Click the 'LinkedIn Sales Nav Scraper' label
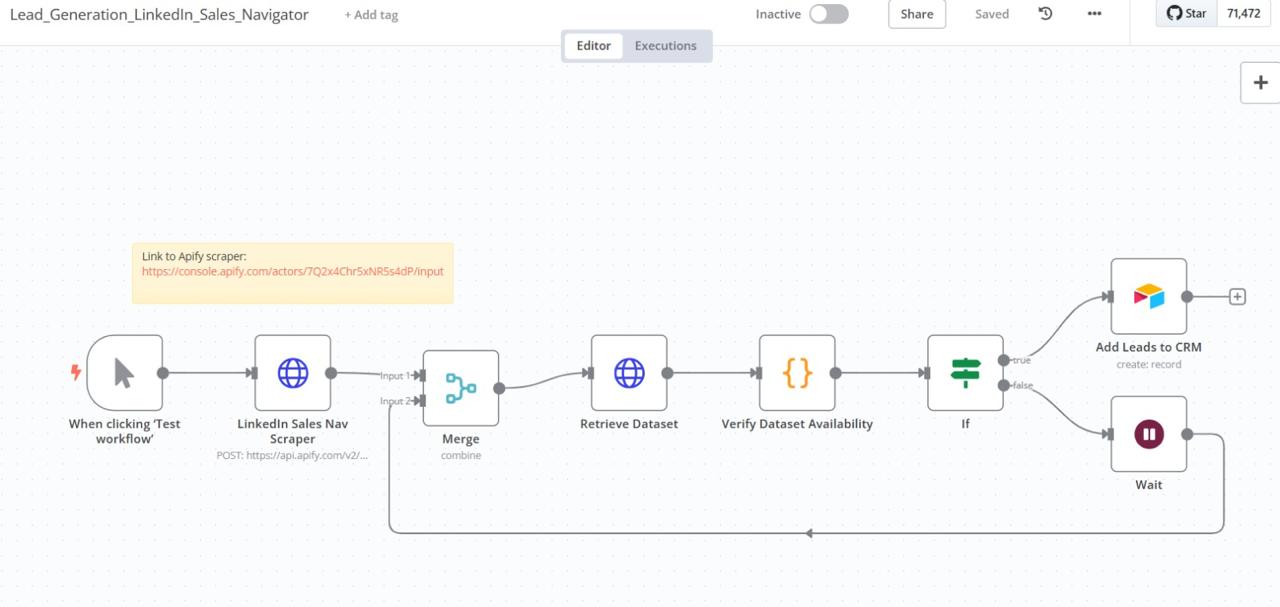The height and width of the screenshot is (607, 1280). tap(293, 431)
